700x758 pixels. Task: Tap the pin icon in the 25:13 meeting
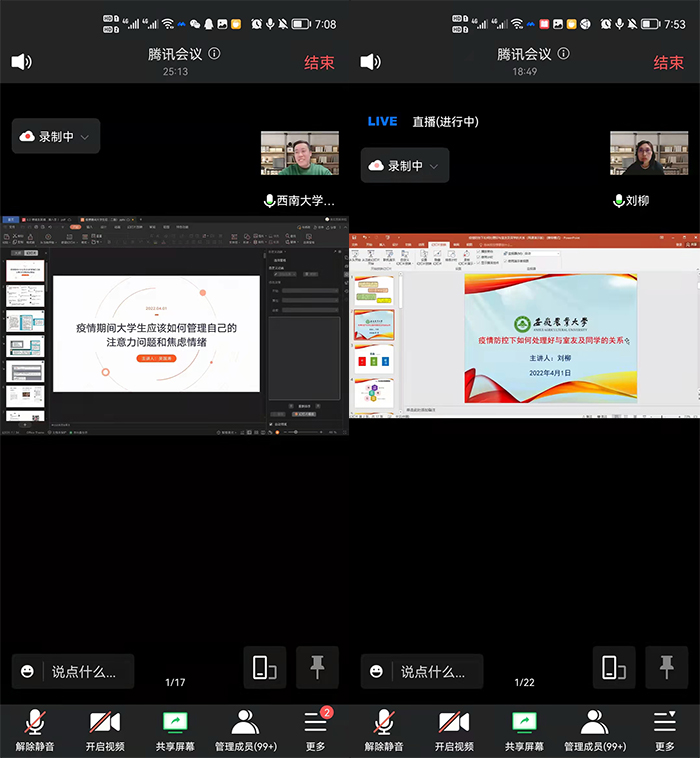click(317, 667)
